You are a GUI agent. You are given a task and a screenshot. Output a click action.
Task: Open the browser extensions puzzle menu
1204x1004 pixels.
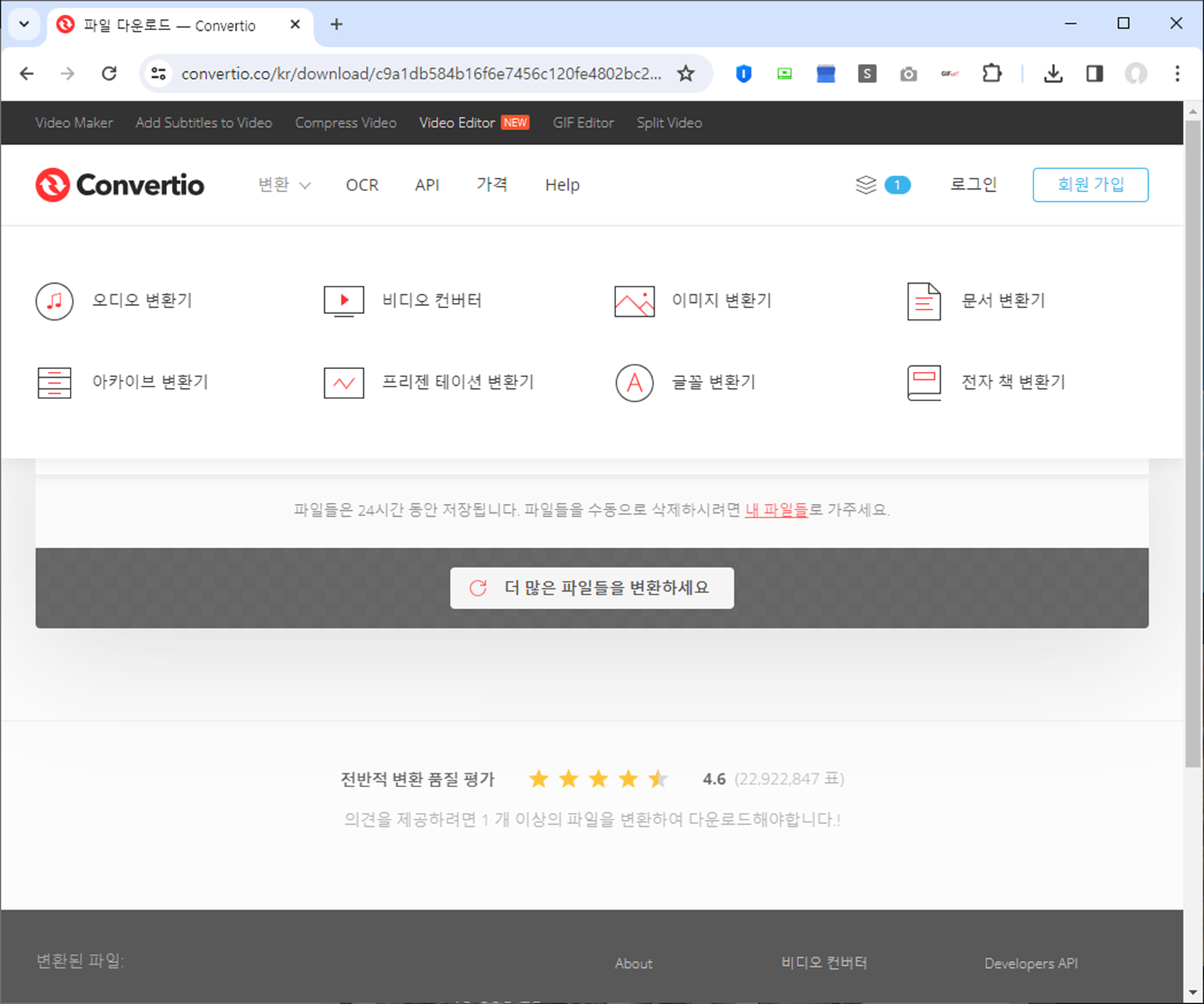tap(992, 73)
